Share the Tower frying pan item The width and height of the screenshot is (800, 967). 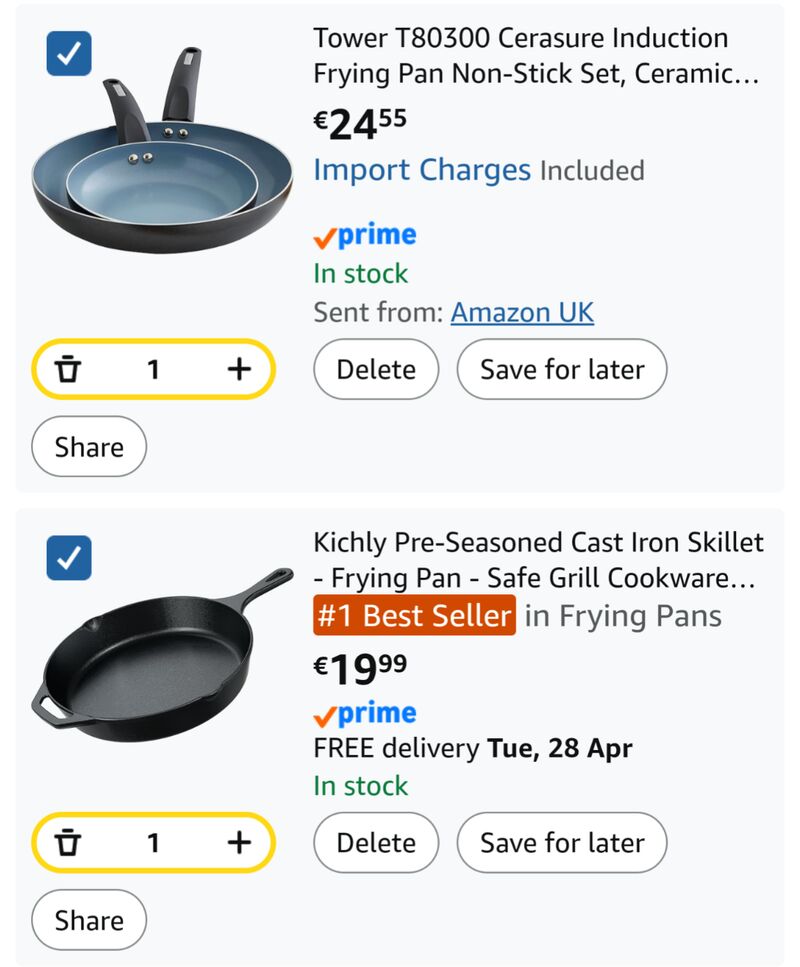[x=88, y=446]
